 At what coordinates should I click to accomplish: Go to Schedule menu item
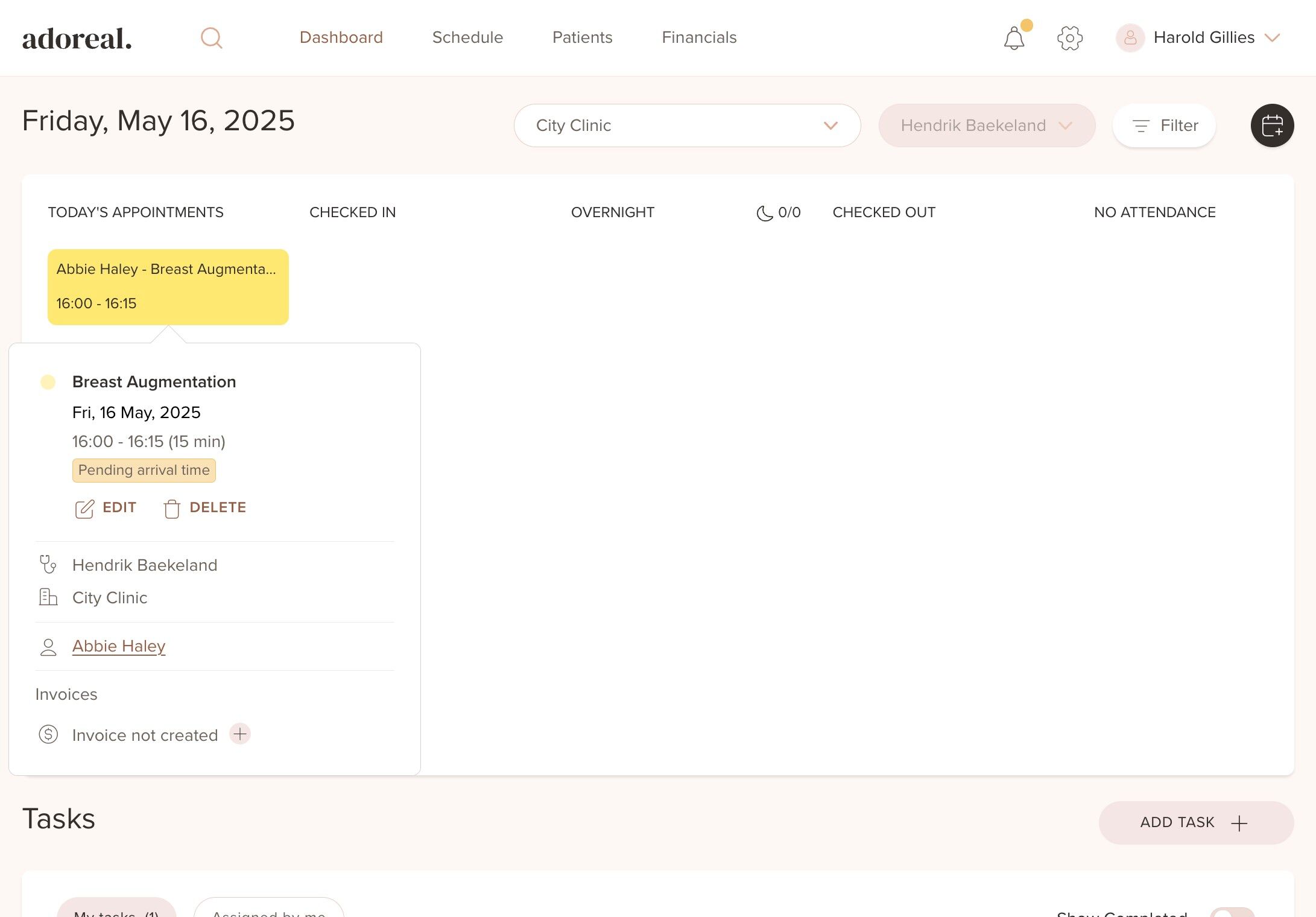[467, 37]
